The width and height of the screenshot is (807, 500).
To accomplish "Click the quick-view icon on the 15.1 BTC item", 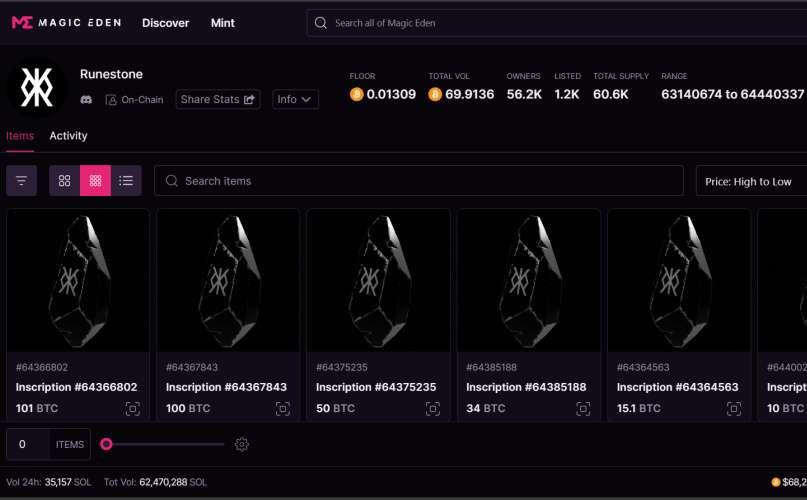I will 734,409.
